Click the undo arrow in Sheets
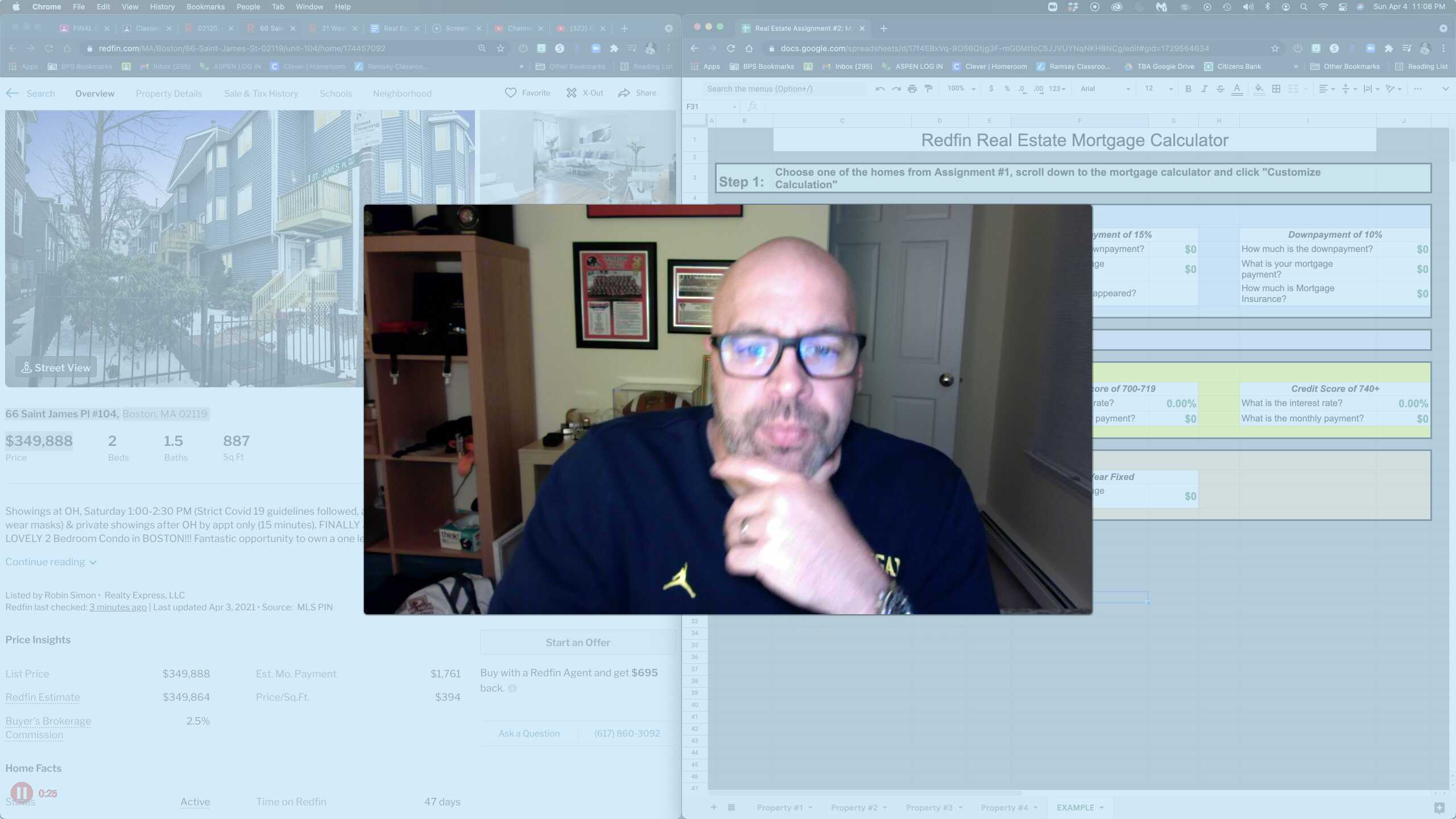Screen dimensions: 1456x819 [x=880, y=89]
